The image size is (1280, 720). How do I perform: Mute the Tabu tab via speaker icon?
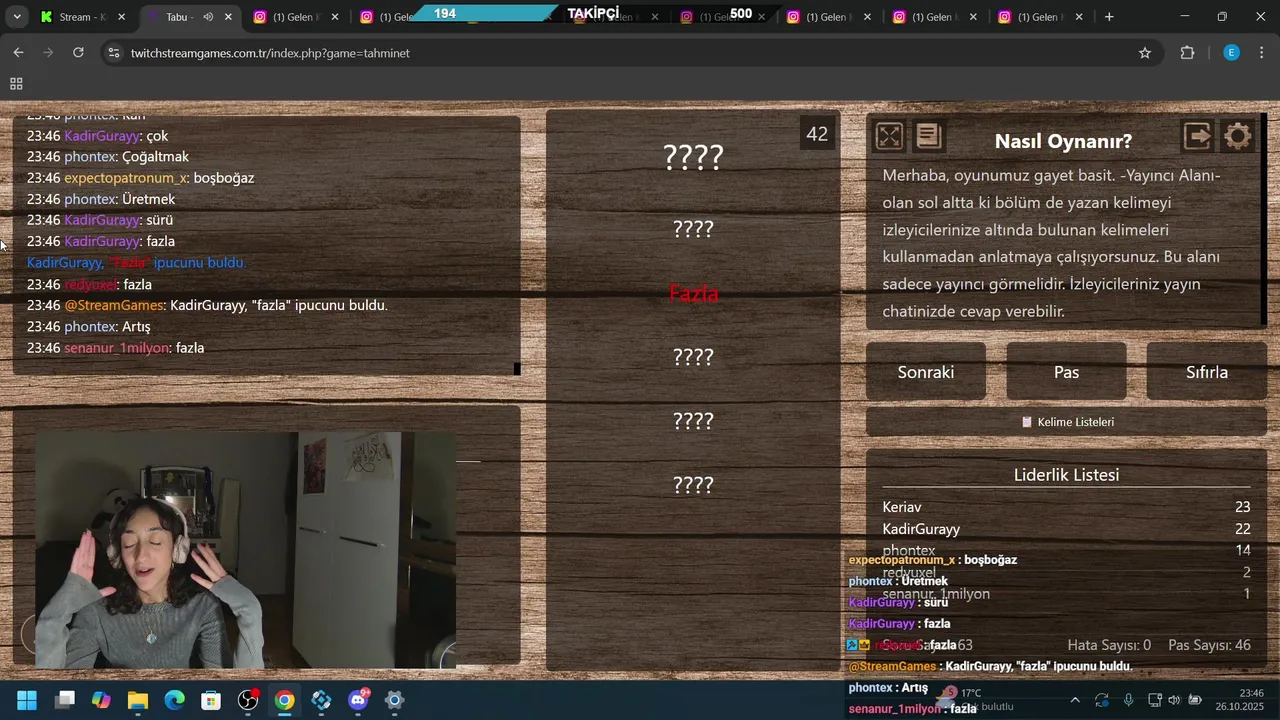click(208, 17)
